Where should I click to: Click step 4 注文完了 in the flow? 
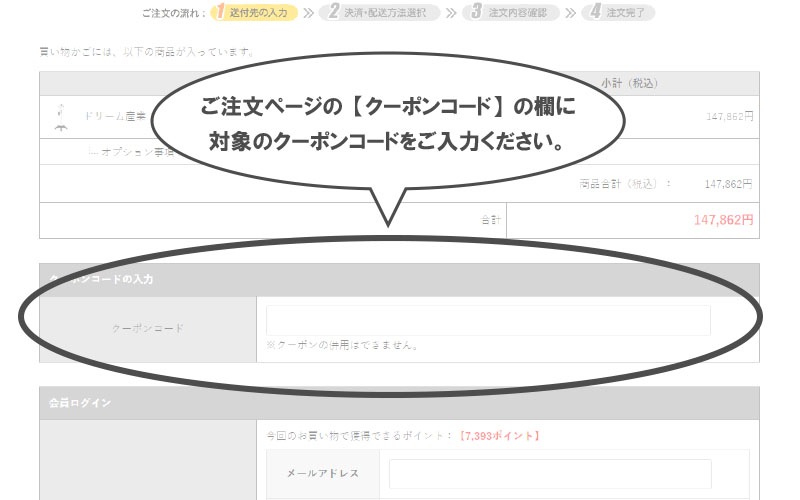click(622, 13)
